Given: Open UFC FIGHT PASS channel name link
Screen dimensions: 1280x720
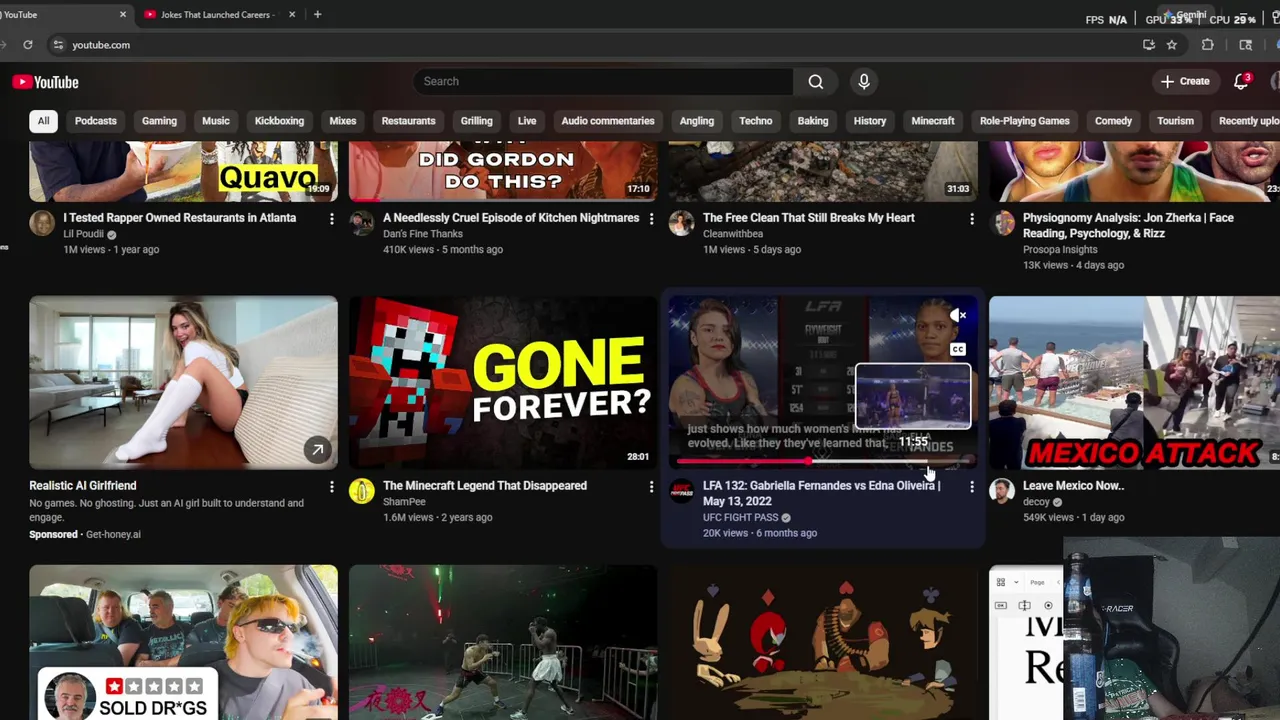Looking at the screenshot, I should [740, 517].
